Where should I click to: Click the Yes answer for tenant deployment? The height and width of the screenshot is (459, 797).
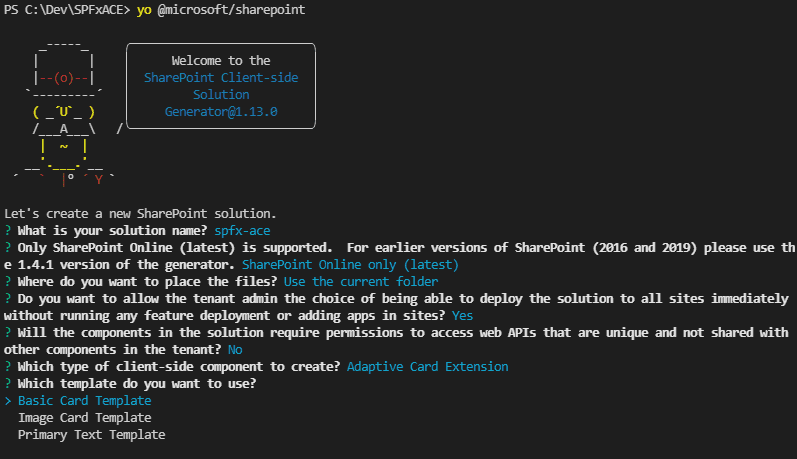pyautogui.click(x=463, y=316)
